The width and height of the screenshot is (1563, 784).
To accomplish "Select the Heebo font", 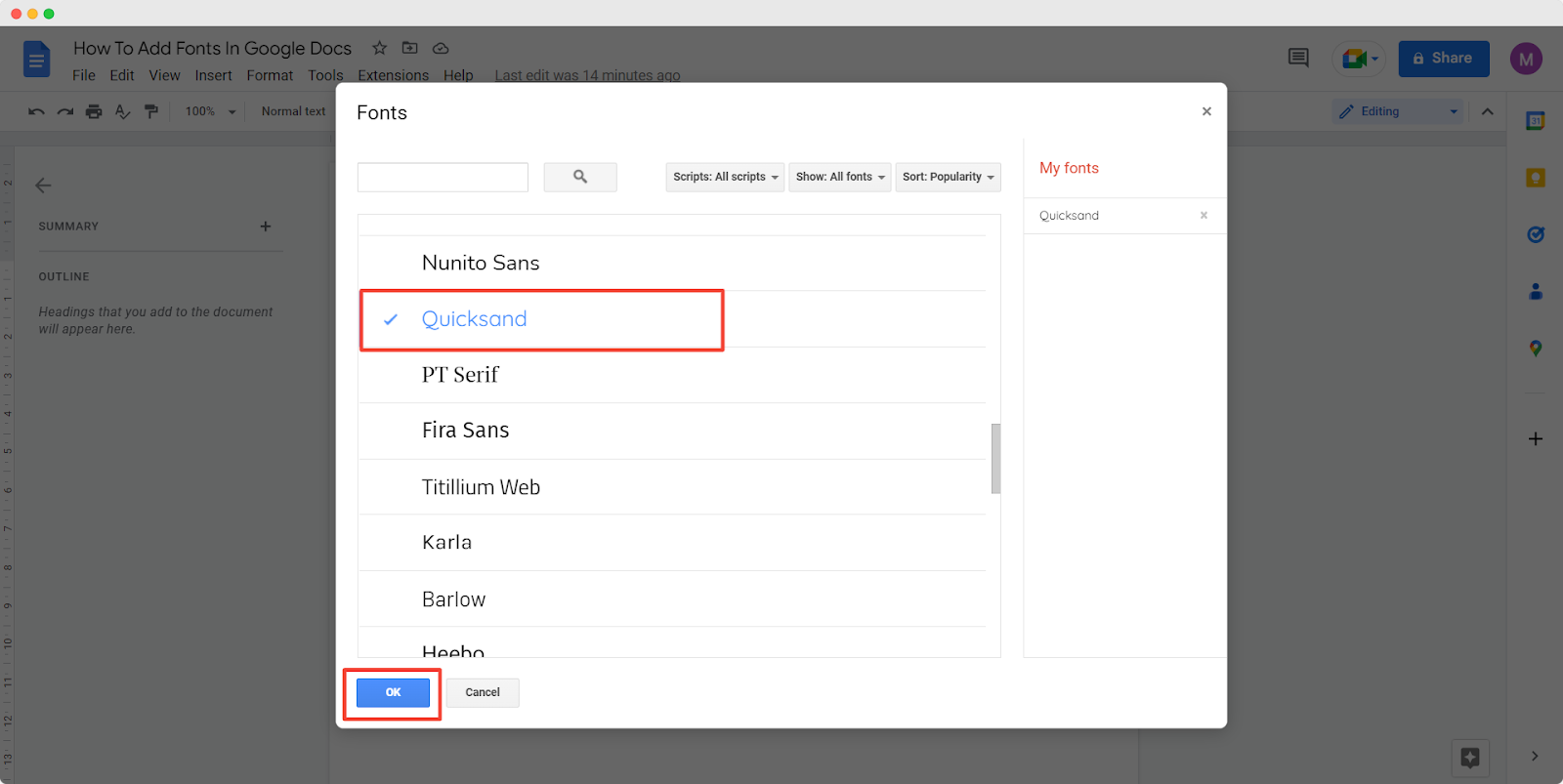I will point(672,642).
